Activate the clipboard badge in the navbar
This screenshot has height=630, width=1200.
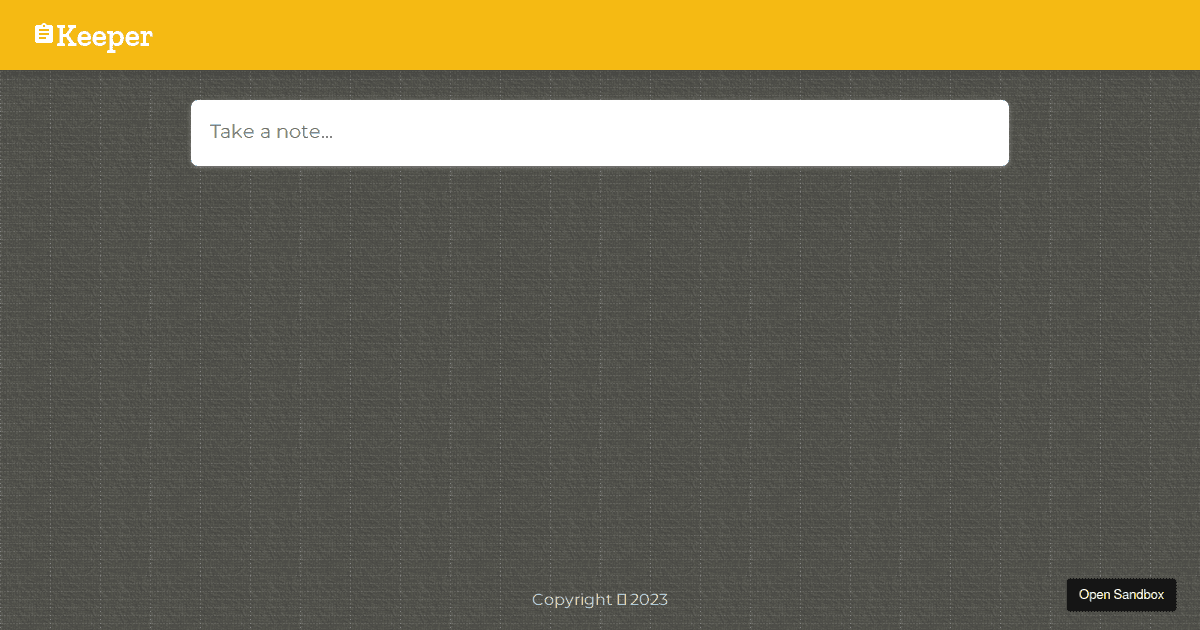point(42,32)
